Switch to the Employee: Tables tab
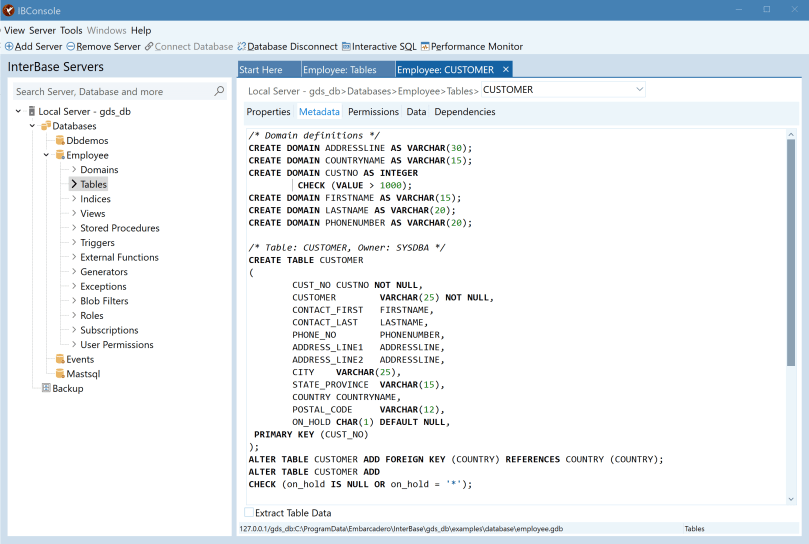The height and width of the screenshot is (544, 809). pos(348,70)
